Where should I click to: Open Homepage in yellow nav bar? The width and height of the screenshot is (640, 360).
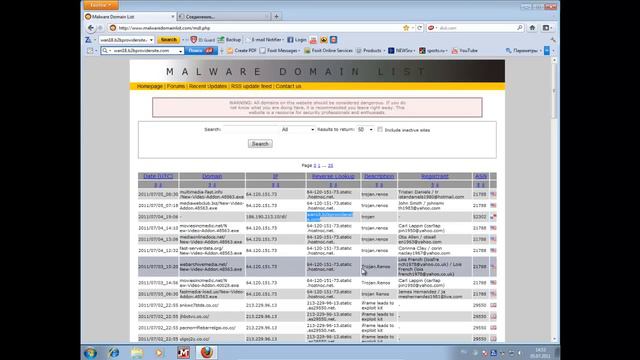[x=149, y=86]
